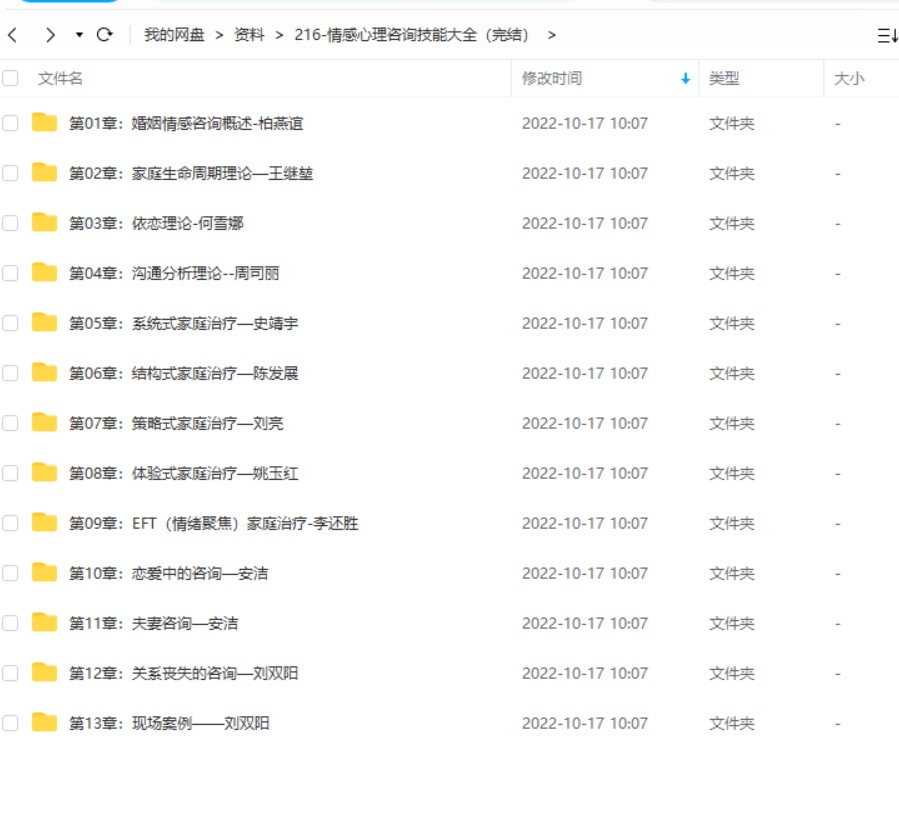Tick the select-all checkbox next to 文件名
This screenshot has width=899, height=818.
pos(10,78)
